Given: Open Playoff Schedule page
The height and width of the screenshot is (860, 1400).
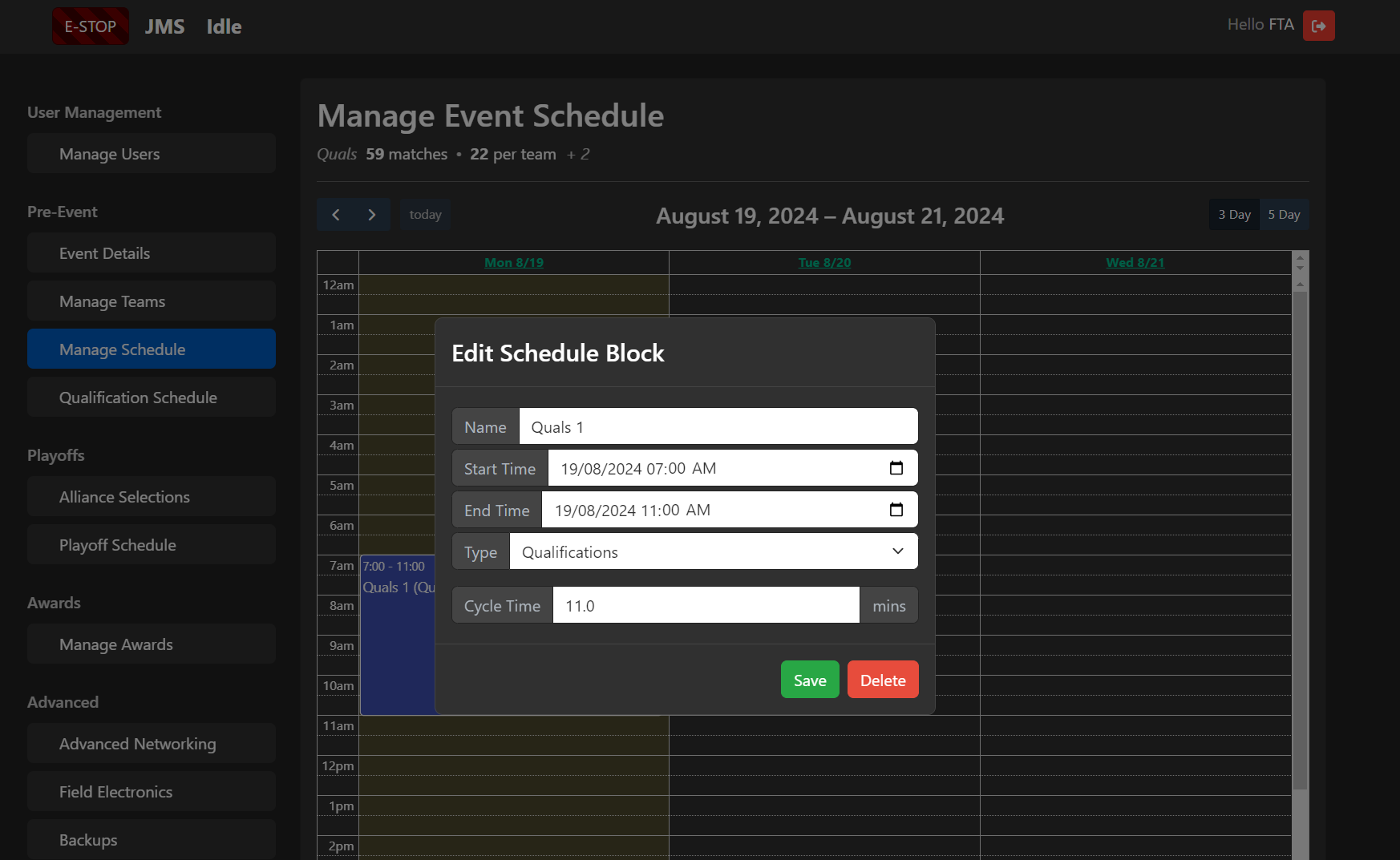Looking at the screenshot, I should (152, 545).
